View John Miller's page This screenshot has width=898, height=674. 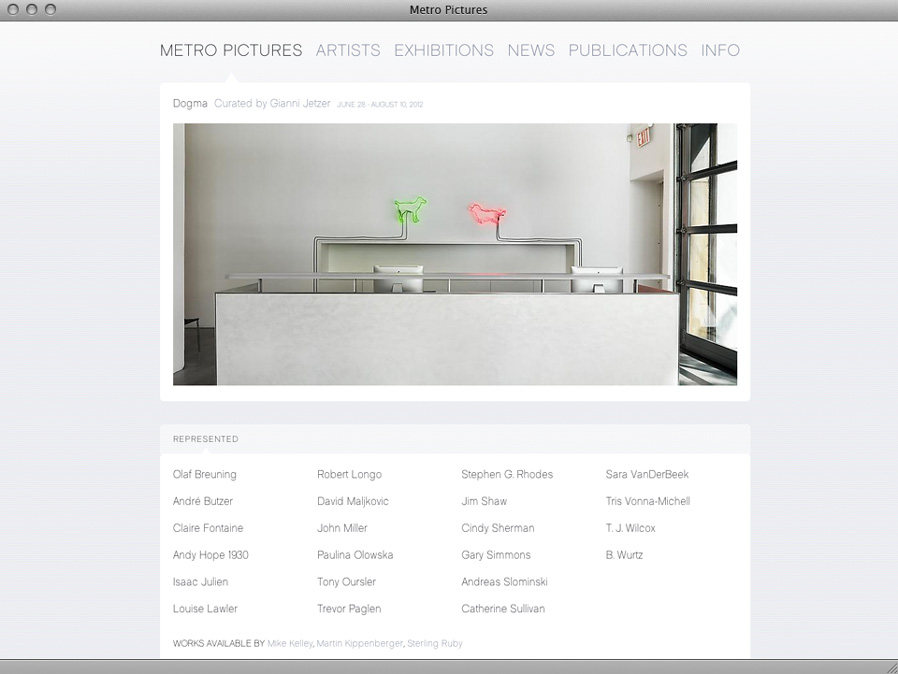pyautogui.click(x=342, y=528)
